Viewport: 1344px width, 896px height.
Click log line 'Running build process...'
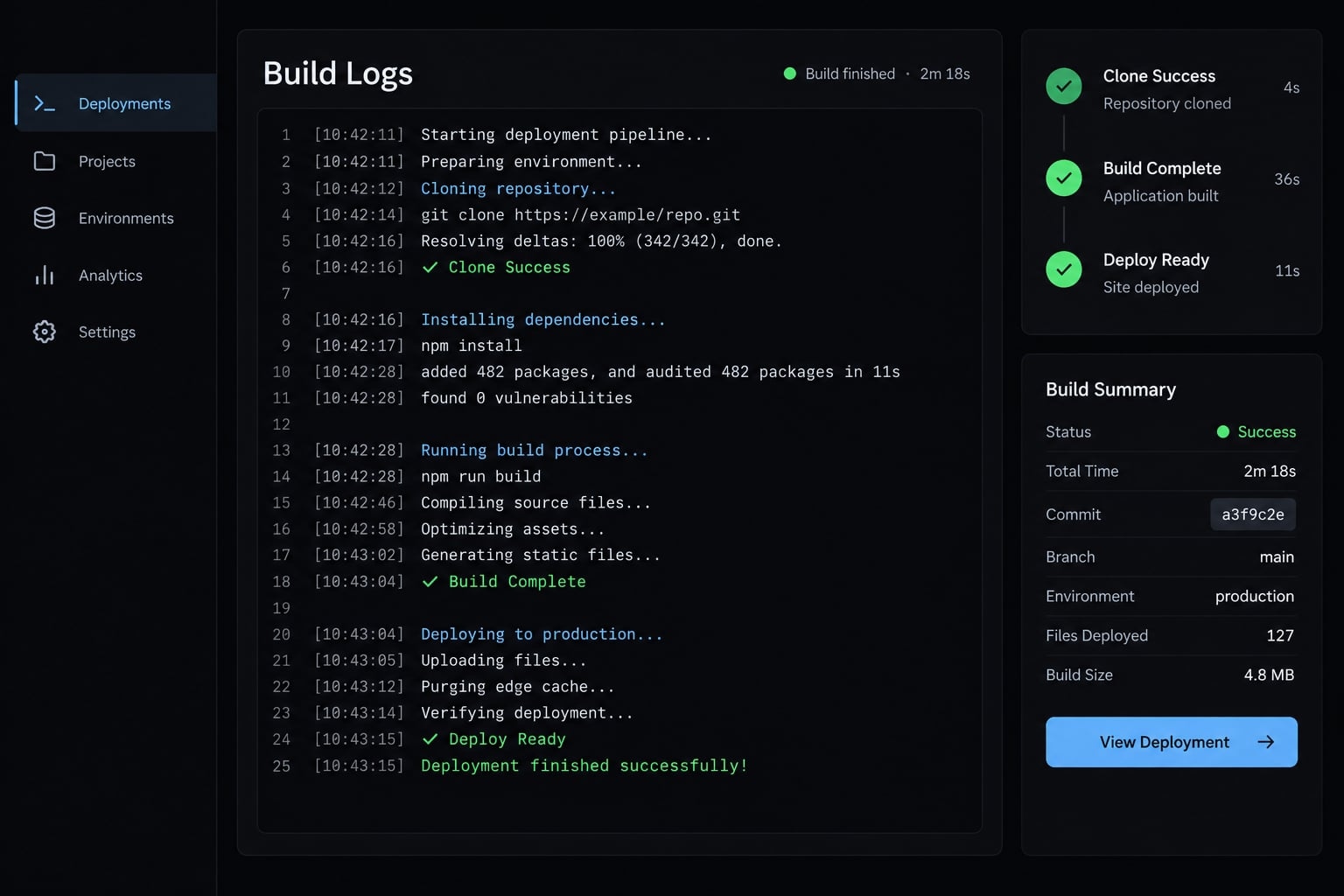pyautogui.click(x=534, y=451)
